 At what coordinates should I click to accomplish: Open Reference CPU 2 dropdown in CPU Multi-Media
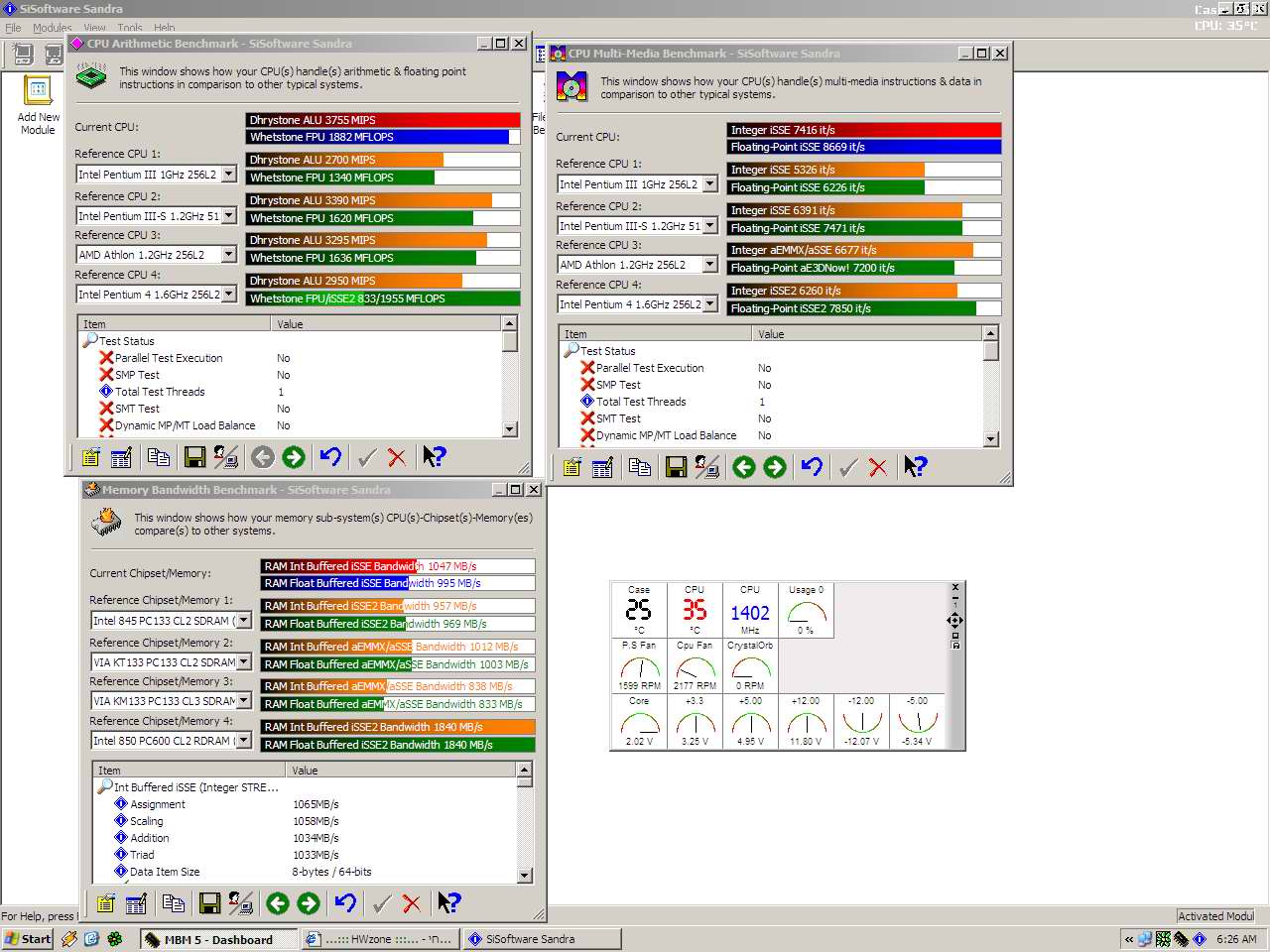click(710, 225)
